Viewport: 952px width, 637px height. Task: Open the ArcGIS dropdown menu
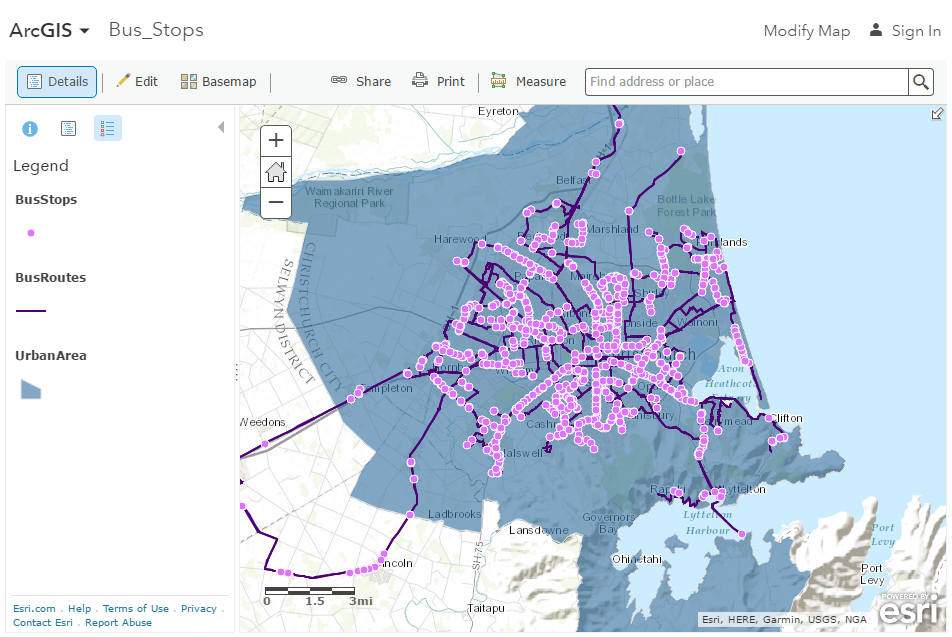(49, 30)
